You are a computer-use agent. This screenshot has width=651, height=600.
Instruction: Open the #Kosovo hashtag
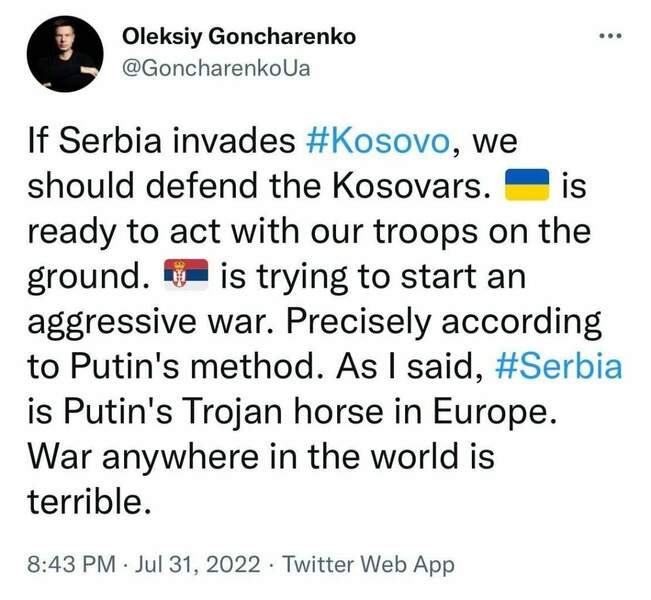[376, 141]
